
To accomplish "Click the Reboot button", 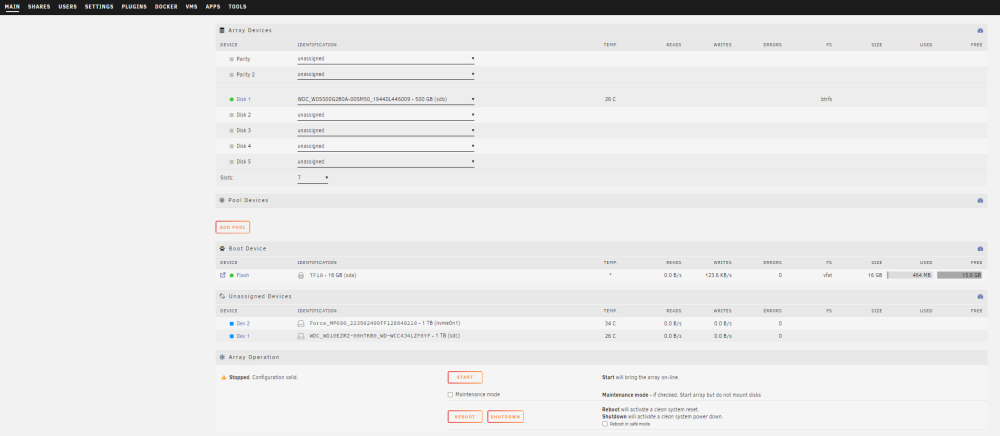I will [465, 417].
